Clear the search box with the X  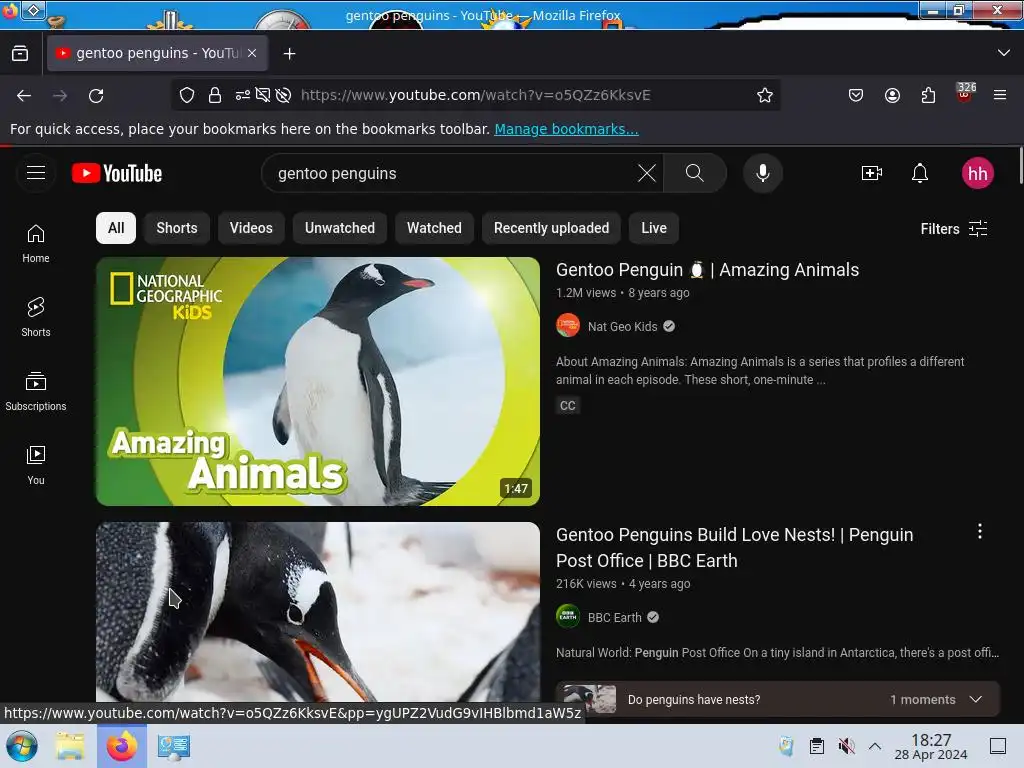click(x=647, y=173)
